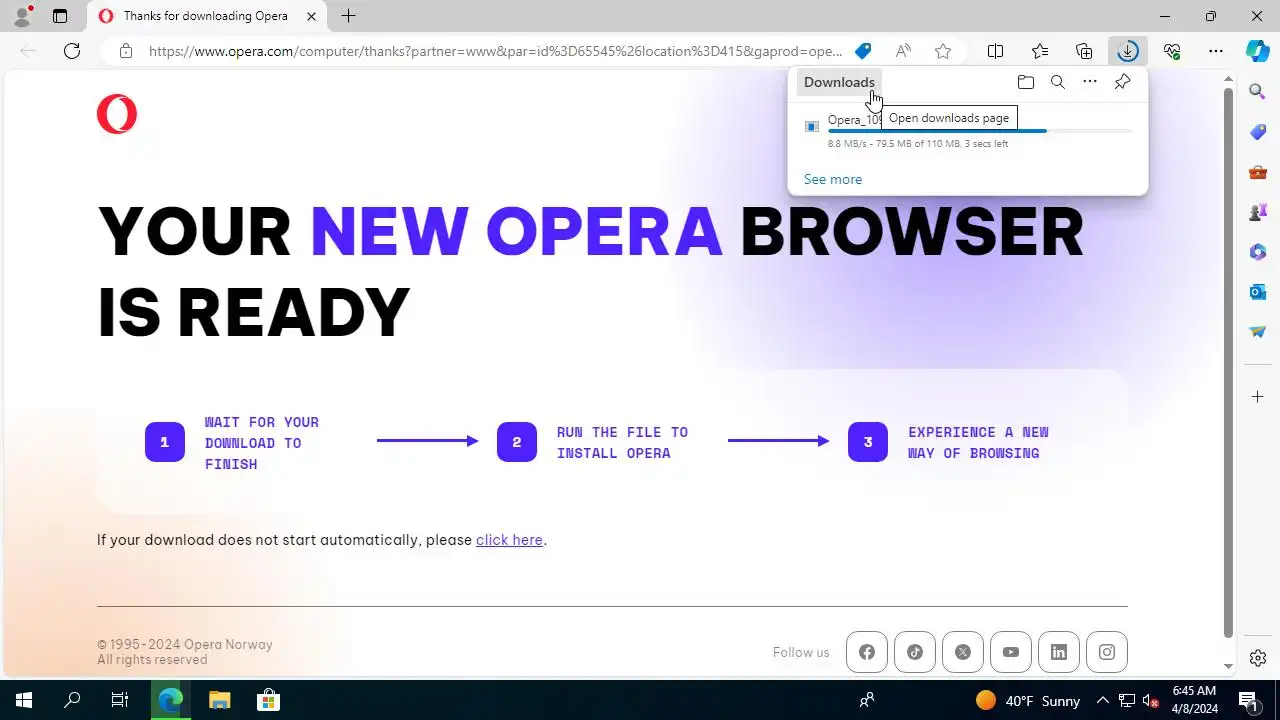Click the Downloads heading
Screen dimensions: 1280x720
click(x=839, y=82)
